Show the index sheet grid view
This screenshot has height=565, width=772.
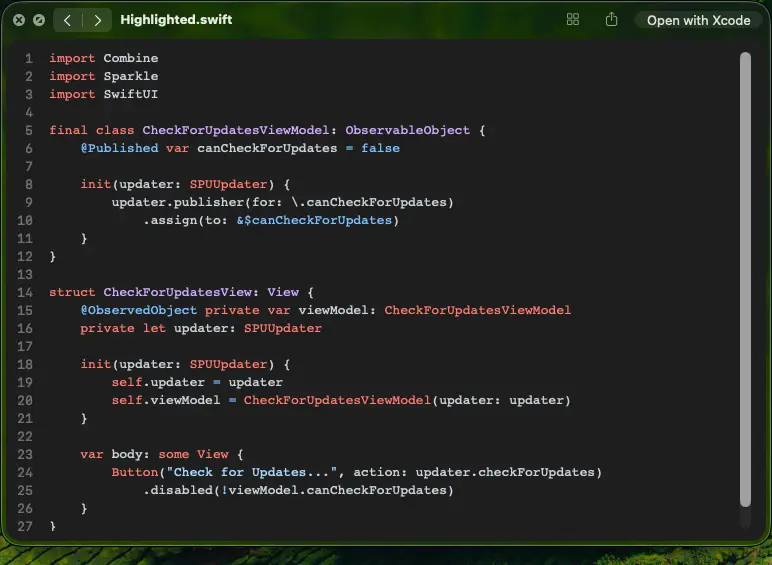(x=573, y=20)
